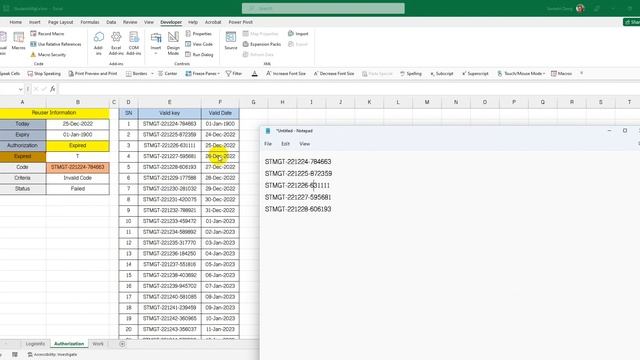
Task: Open the Add-ins button
Action: click(x=98, y=43)
